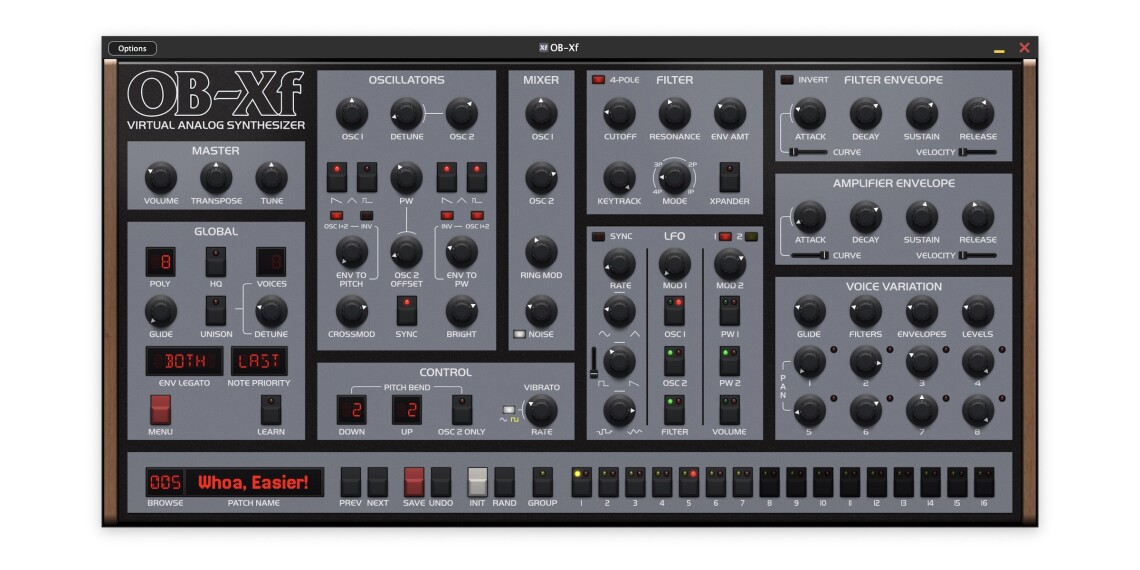Open the red Menu button
The width and height of the screenshot is (1140, 570).
pos(160,409)
